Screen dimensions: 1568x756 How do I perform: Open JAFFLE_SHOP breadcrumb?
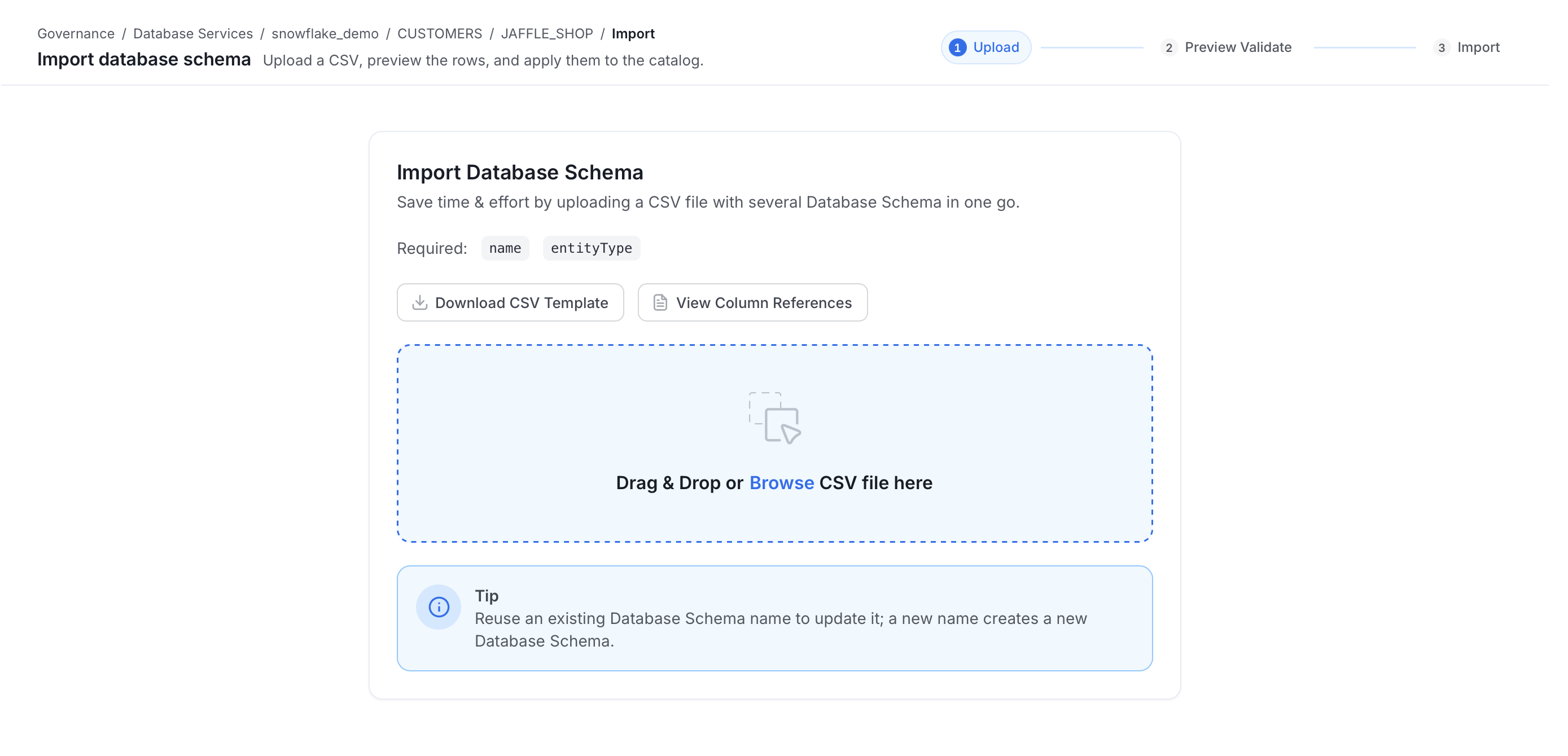point(546,33)
